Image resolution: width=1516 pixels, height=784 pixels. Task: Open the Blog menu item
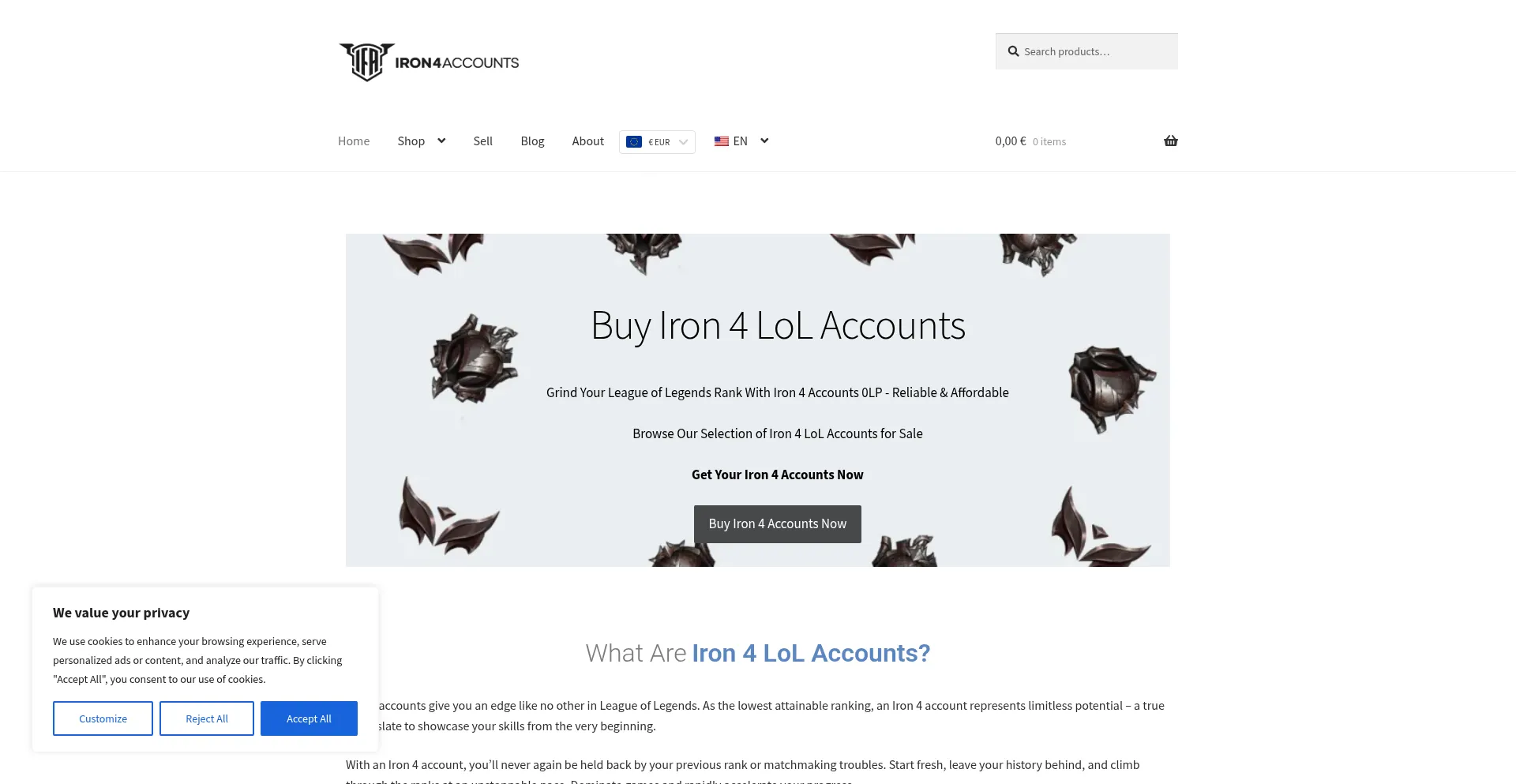(532, 141)
